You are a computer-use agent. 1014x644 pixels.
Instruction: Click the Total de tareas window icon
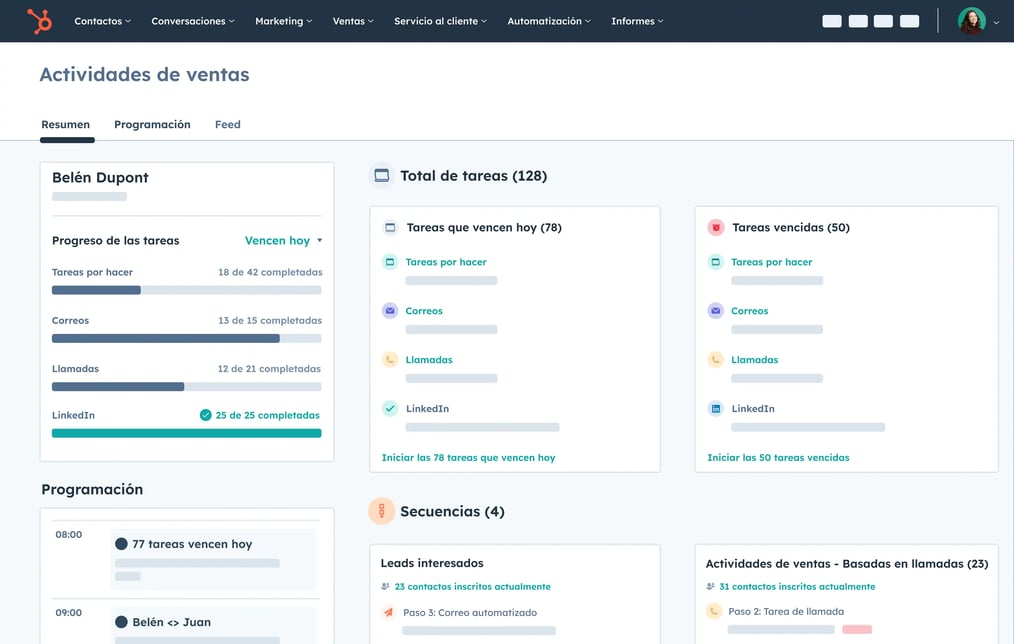382,175
